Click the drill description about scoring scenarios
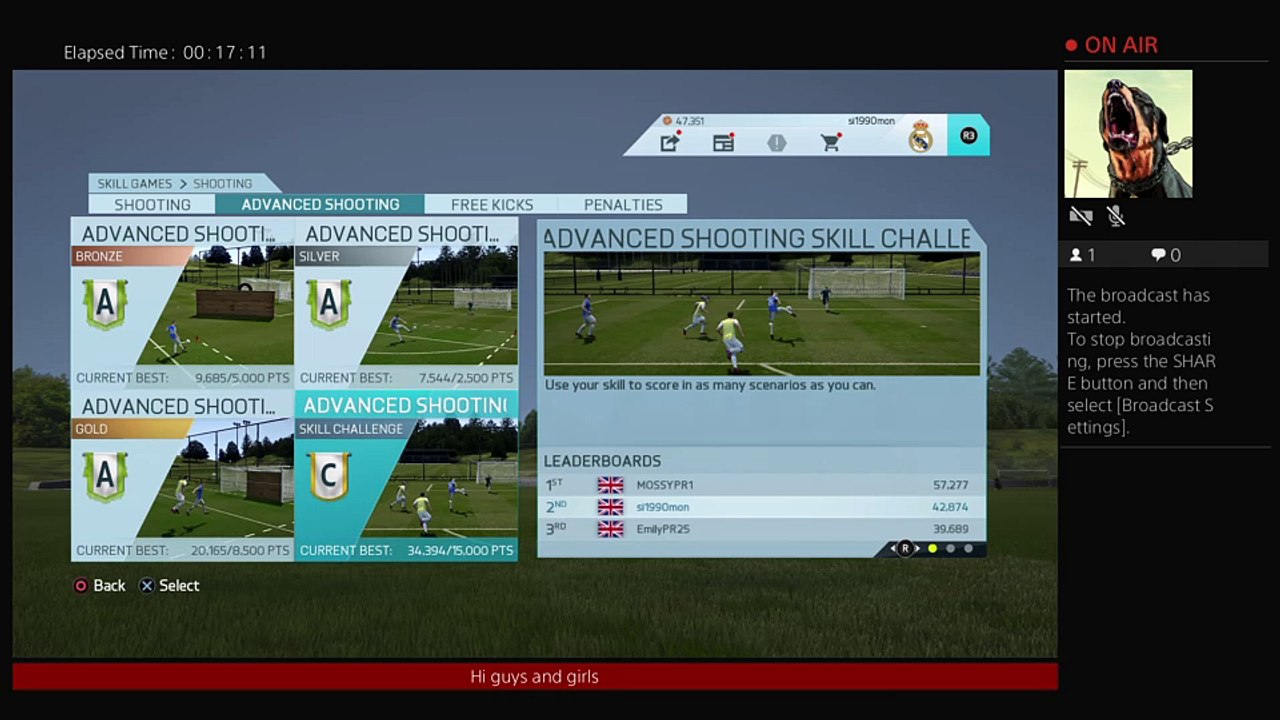 [x=710, y=385]
